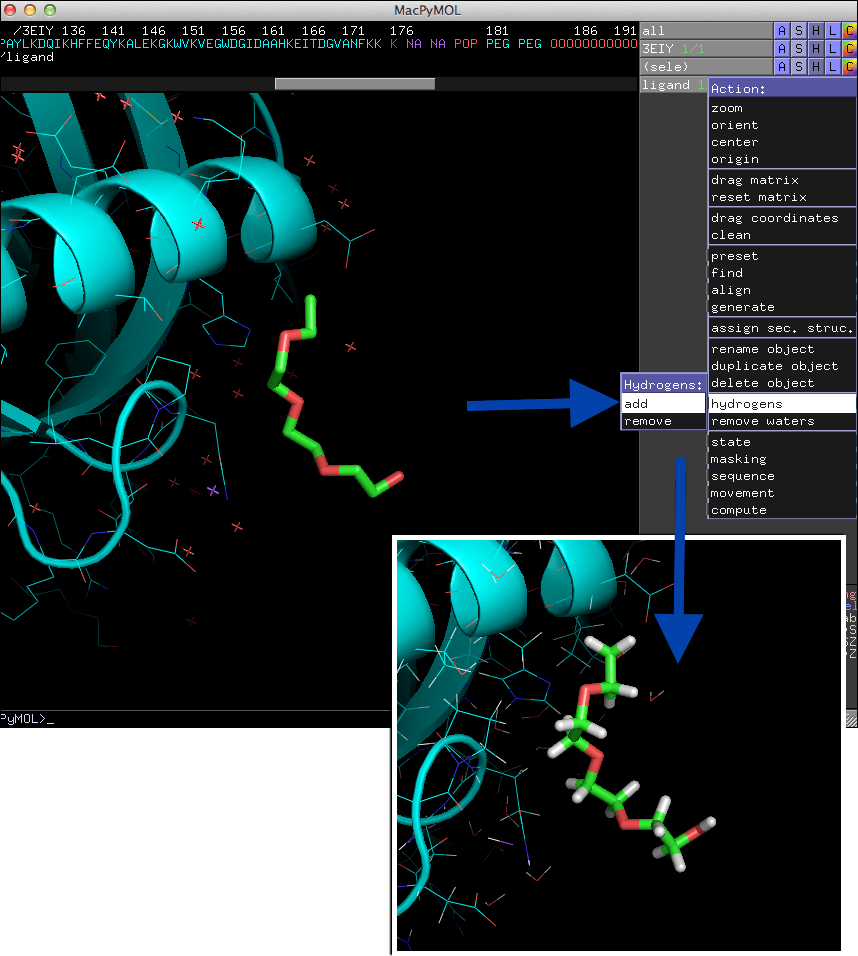Screen dimensions: 858x956
Task: Click the Show (S) button for 3EIY
Action: click(799, 48)
